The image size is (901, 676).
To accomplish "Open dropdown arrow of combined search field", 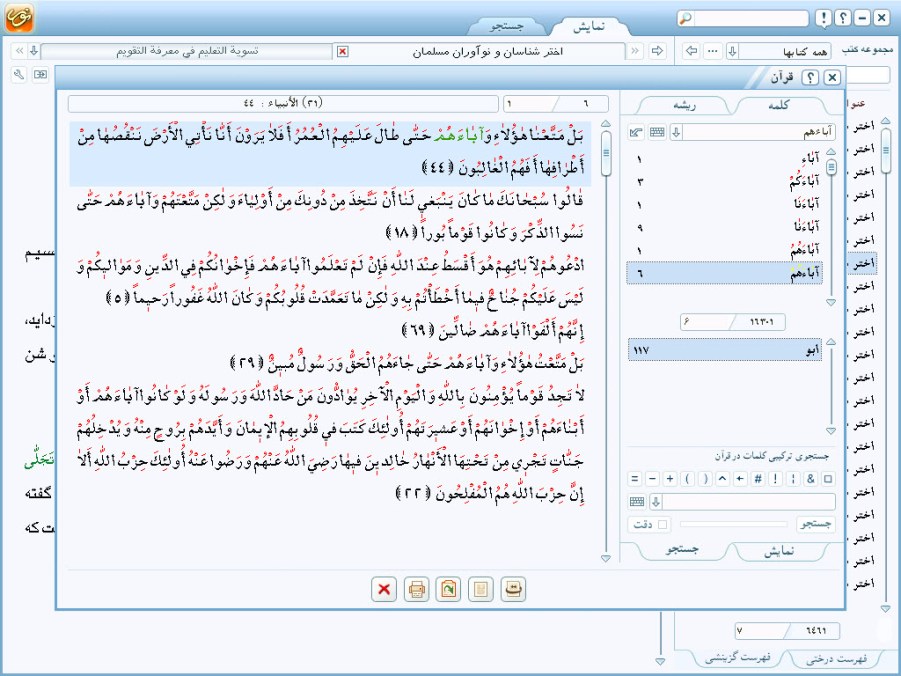I will click(x=656, y=502).
